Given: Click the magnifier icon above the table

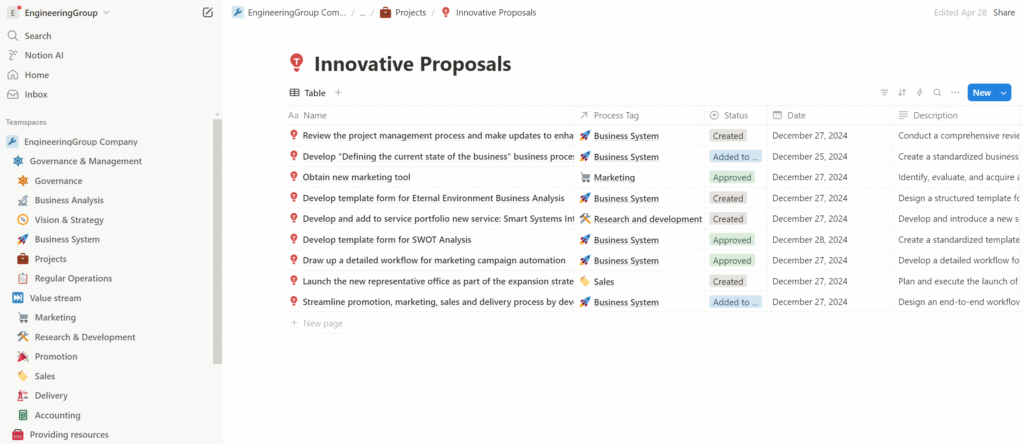Looking at the screenshot, I should coord(938,93).
